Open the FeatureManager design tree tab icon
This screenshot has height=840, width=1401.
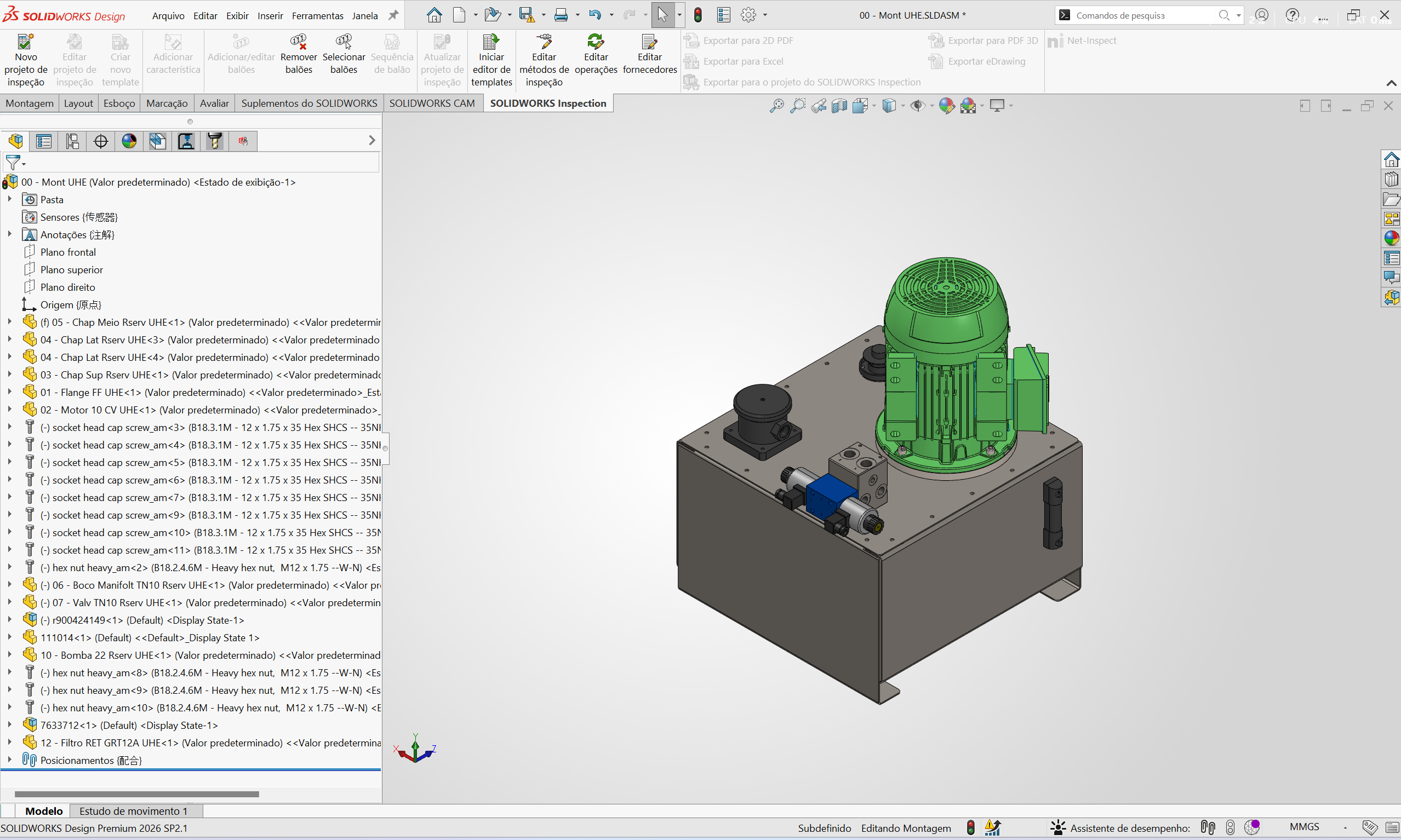(x=16, y=141)
